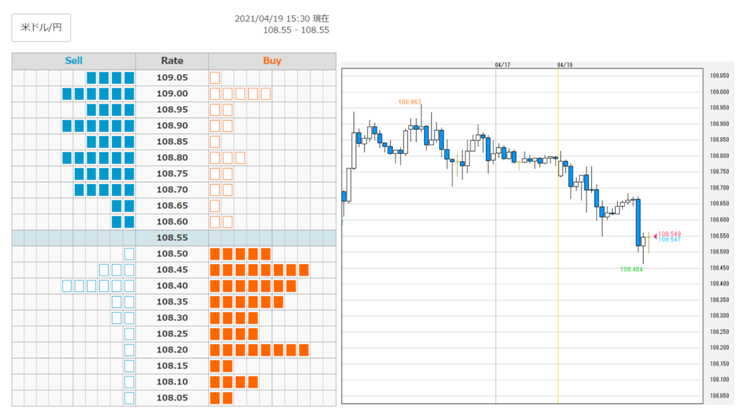Click the rightmost orange buy block at 108.20

click(x=303, y=350)
